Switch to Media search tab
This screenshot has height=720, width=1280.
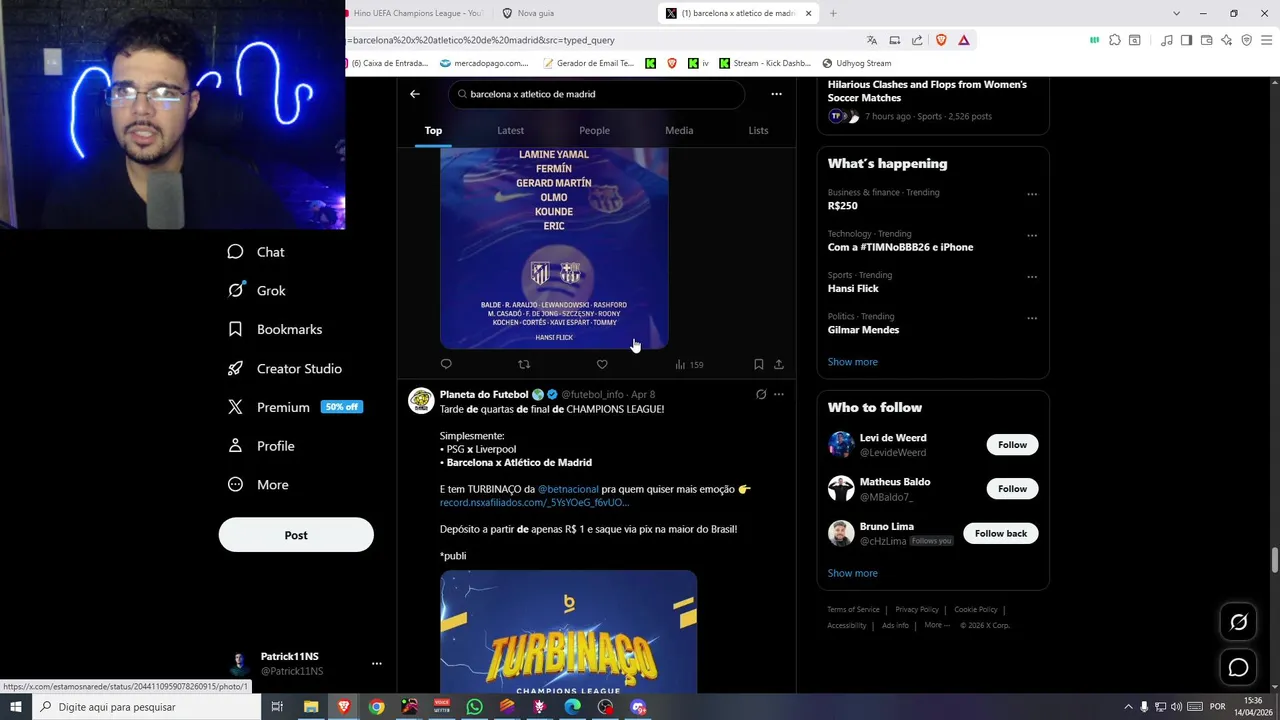click(679, 130)
